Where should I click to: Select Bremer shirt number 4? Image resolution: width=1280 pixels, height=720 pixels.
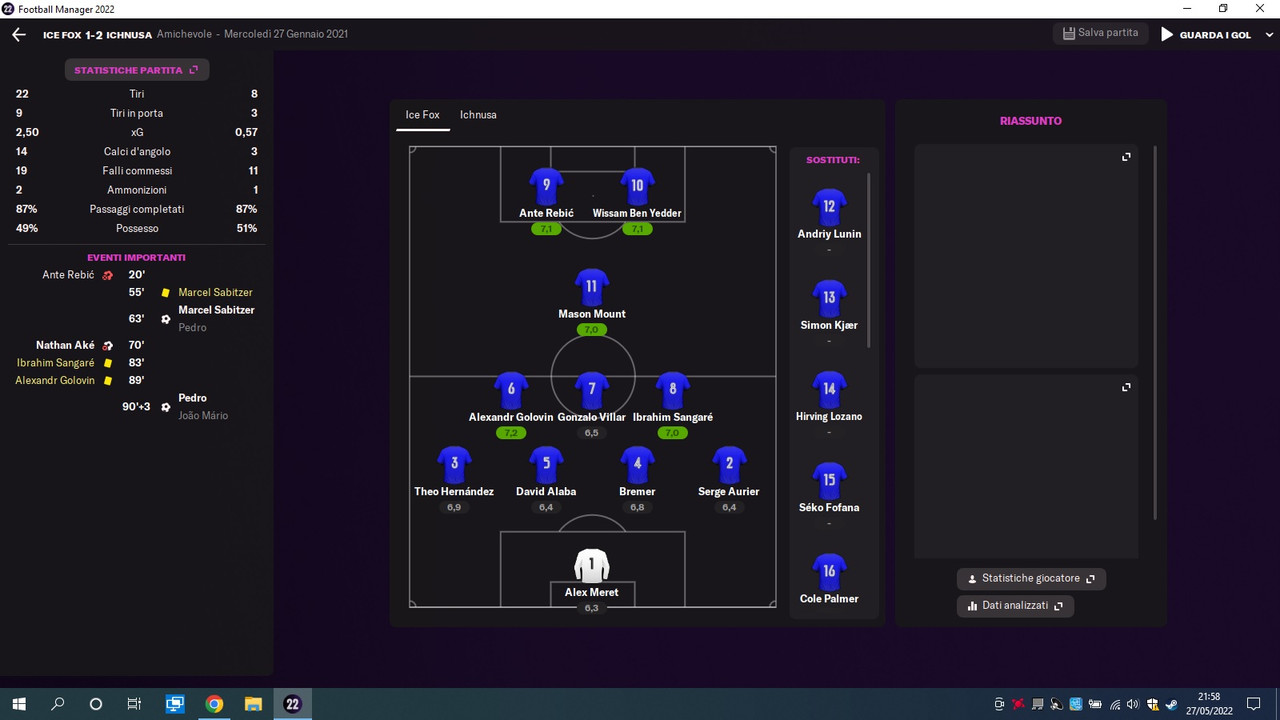click(637, 464)
